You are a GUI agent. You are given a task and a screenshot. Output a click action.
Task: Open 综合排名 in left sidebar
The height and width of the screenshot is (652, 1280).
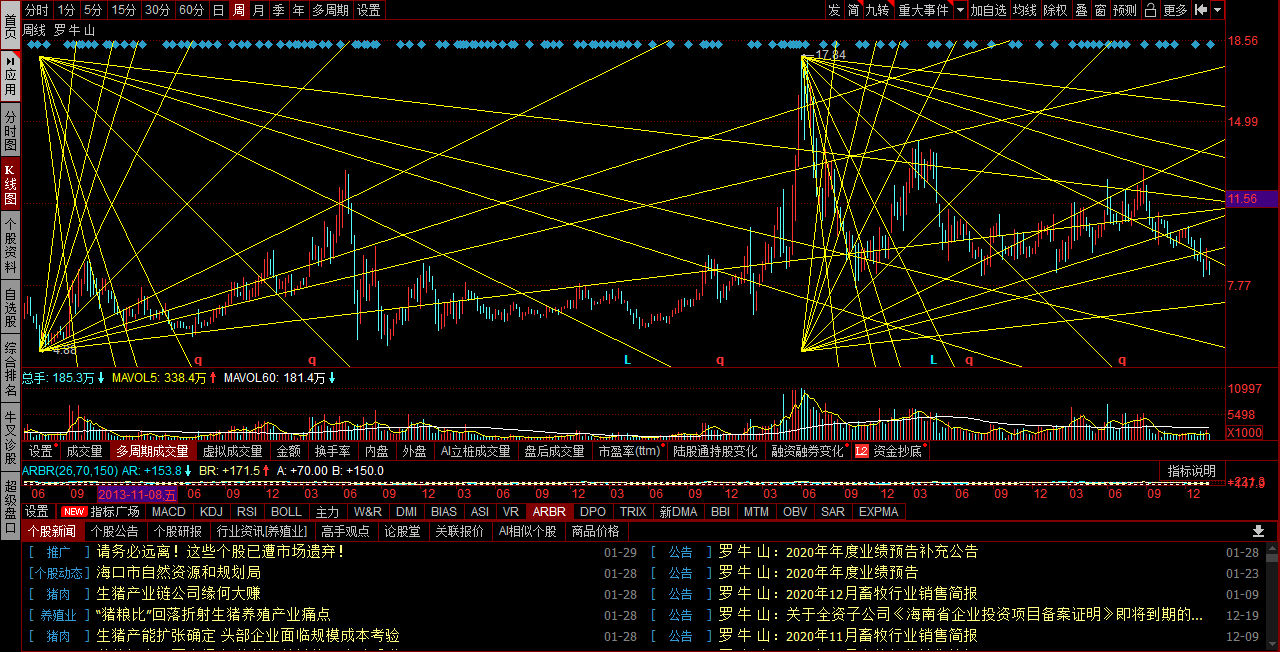pyautogui.click(x=10, y=369)
